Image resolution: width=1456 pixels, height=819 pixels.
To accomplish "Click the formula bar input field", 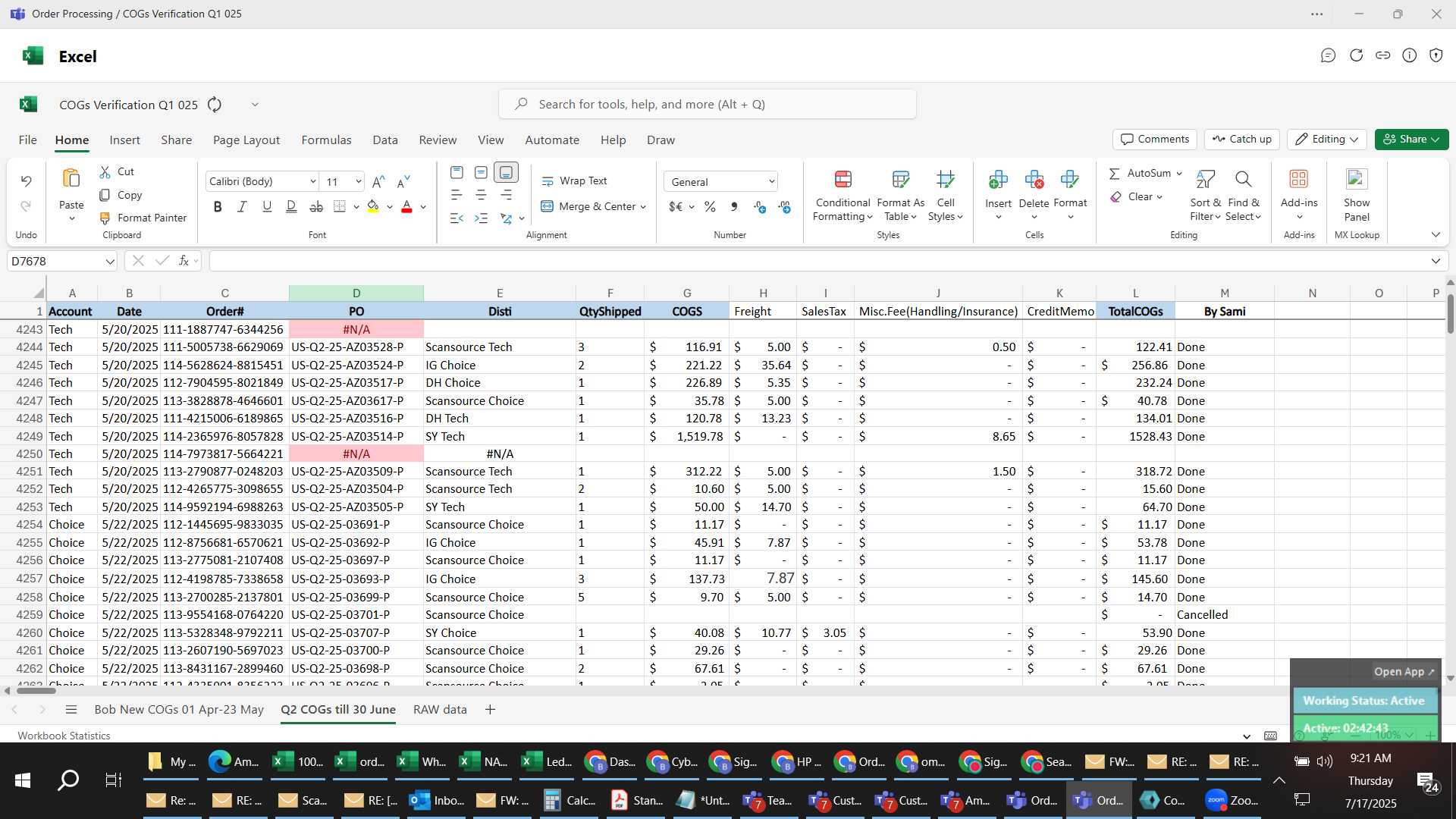I will pos(817,261).
